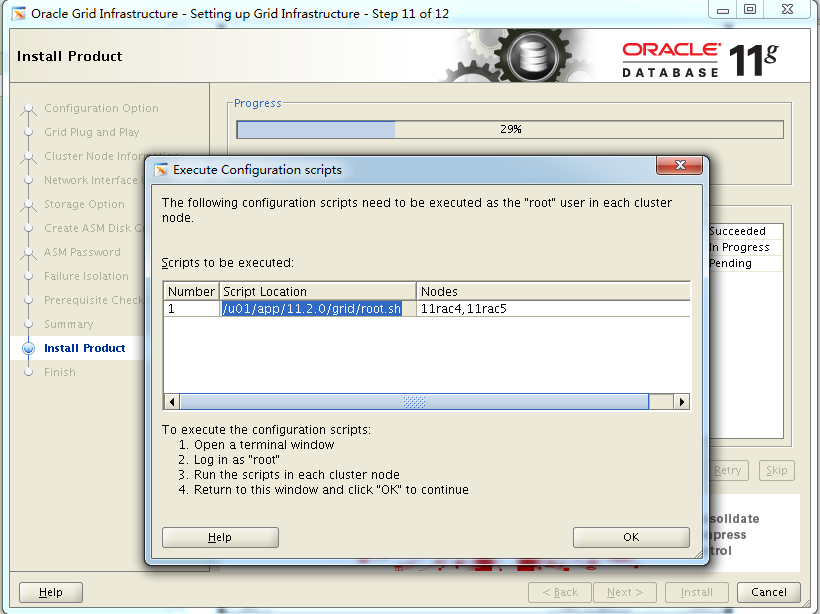Click the 29% installation progress bar
The height and width of the screenshot is (614, 820).
point(510,129)
